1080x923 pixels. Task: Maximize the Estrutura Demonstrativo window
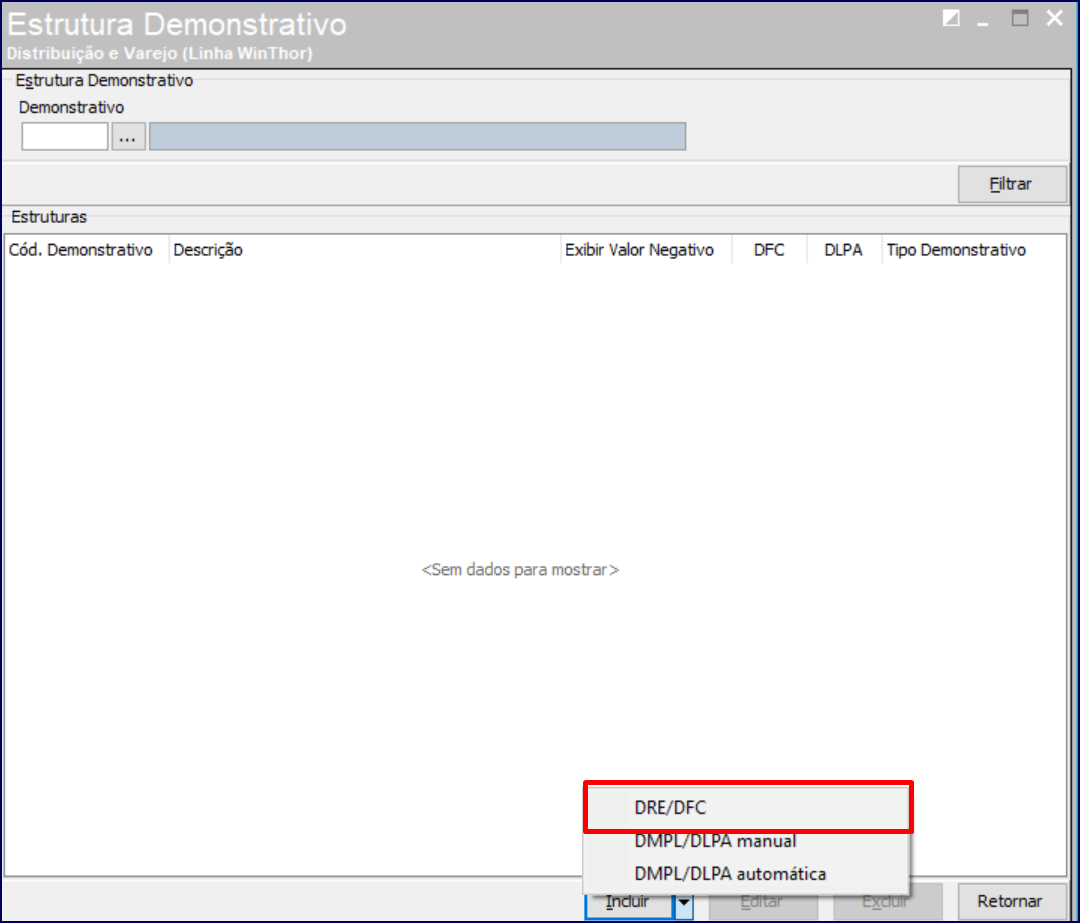(x=1020, y=19)
